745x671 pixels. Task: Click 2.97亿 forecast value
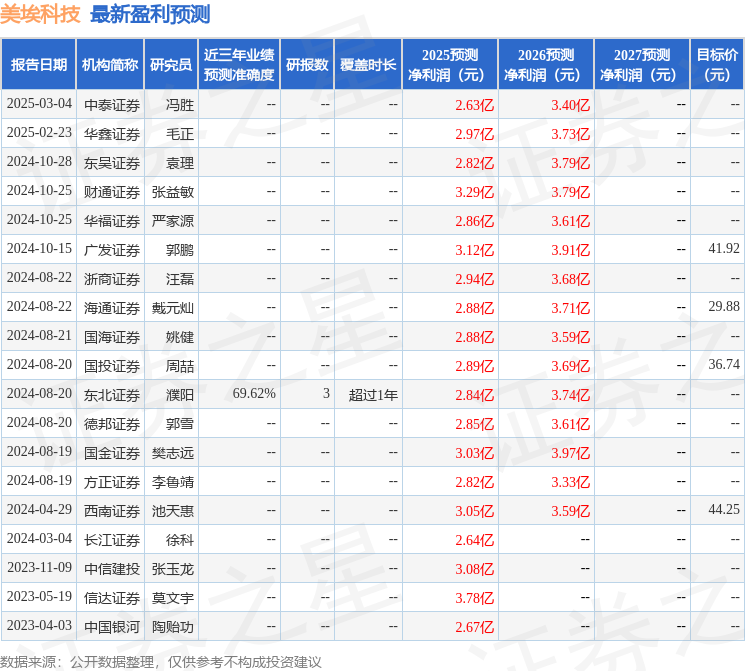click(475, 134)
